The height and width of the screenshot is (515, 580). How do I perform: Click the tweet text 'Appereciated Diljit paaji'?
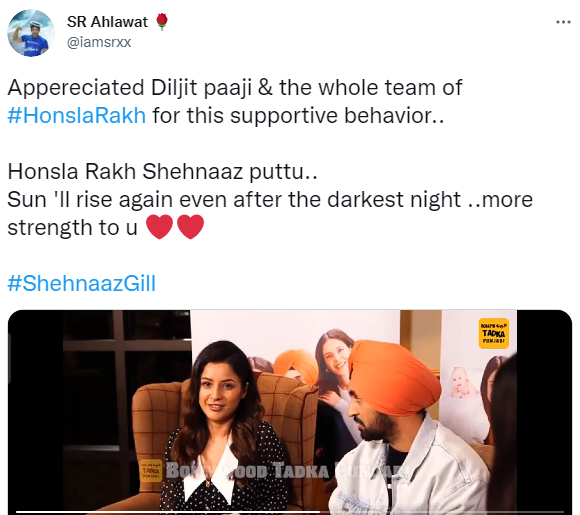pyautogui.click(x=129, y=88)
